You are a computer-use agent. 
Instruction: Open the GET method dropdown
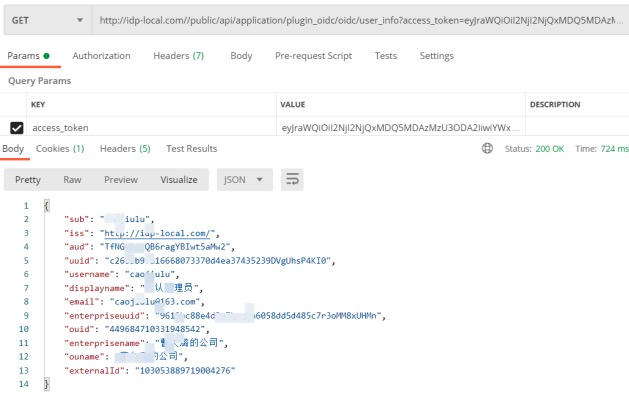click(47, 20)
